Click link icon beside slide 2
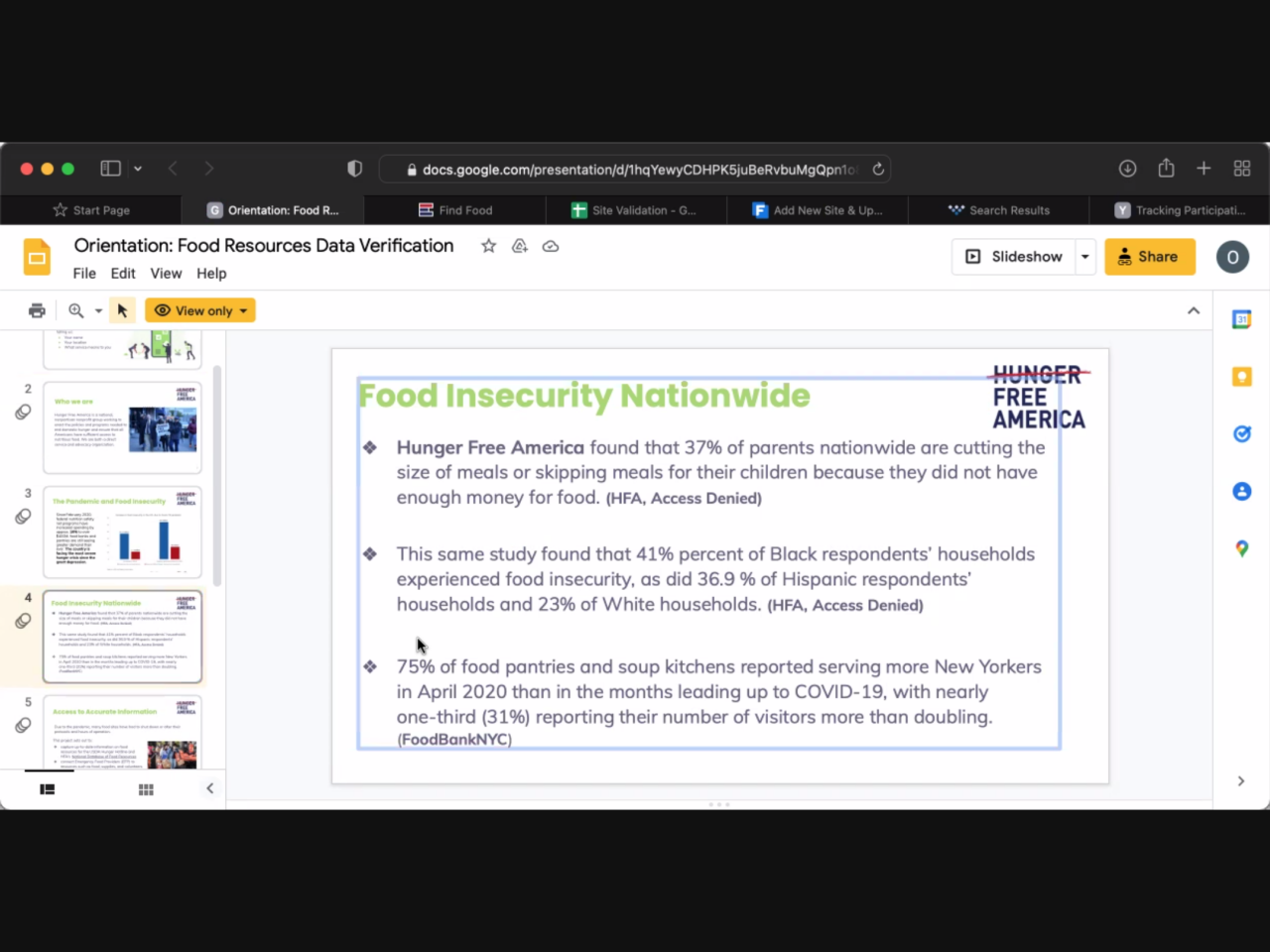The image size is (1270, 952). (23, 413)
